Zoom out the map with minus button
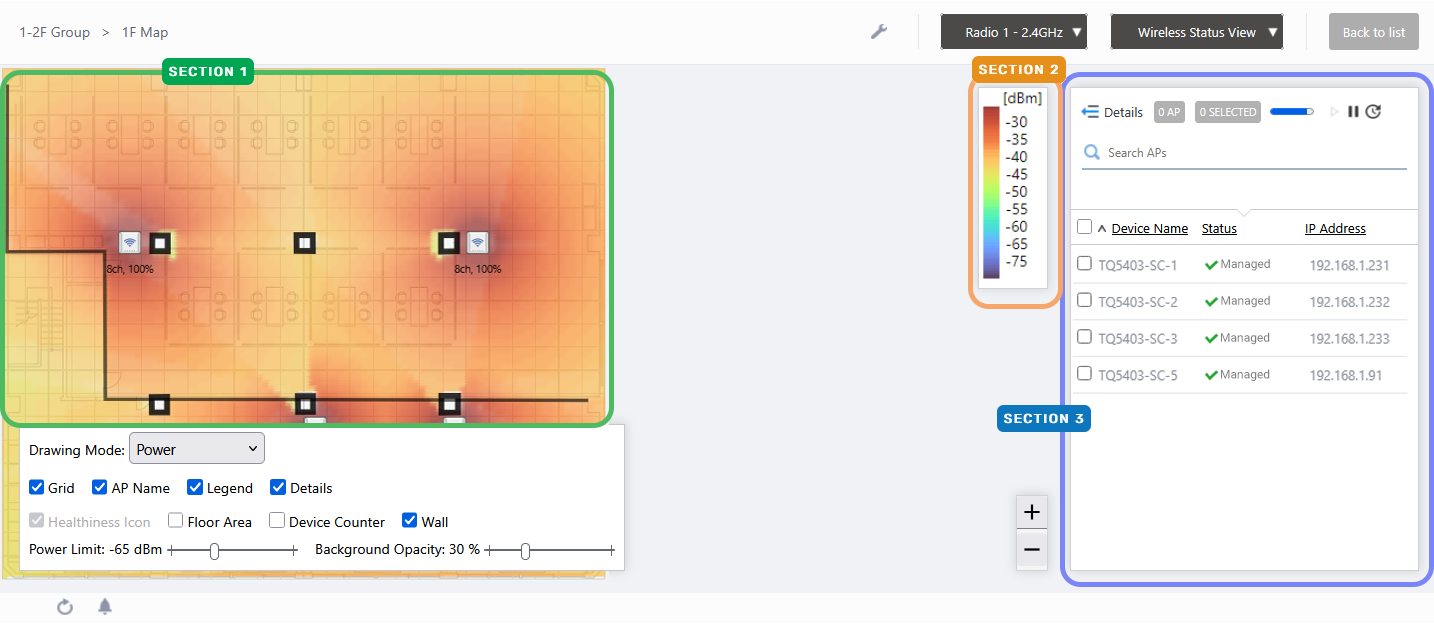Image resolution: width=1434 pixels, height=626 pixels. 1032,550
